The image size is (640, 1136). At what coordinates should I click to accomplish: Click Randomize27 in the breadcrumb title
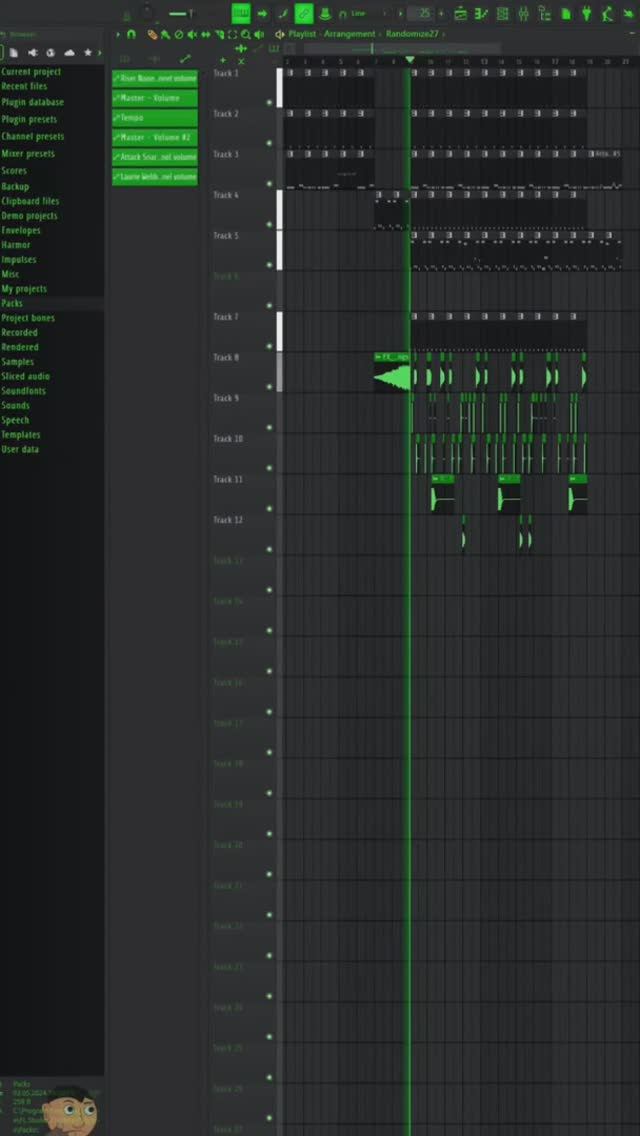click(x=412, y=34)
